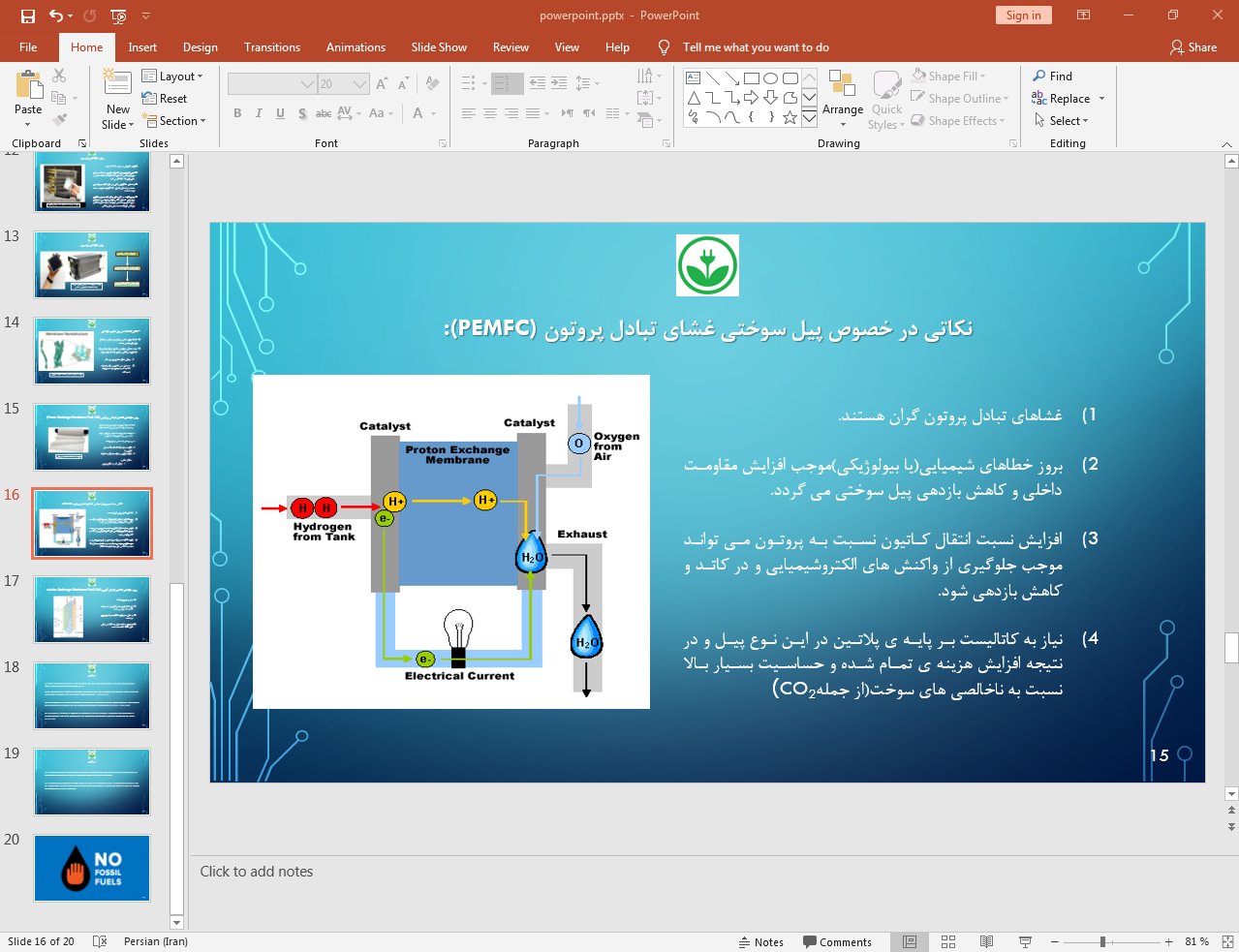1239x952 pixels.
Task: Switch to Reading View
Action: 986,941
